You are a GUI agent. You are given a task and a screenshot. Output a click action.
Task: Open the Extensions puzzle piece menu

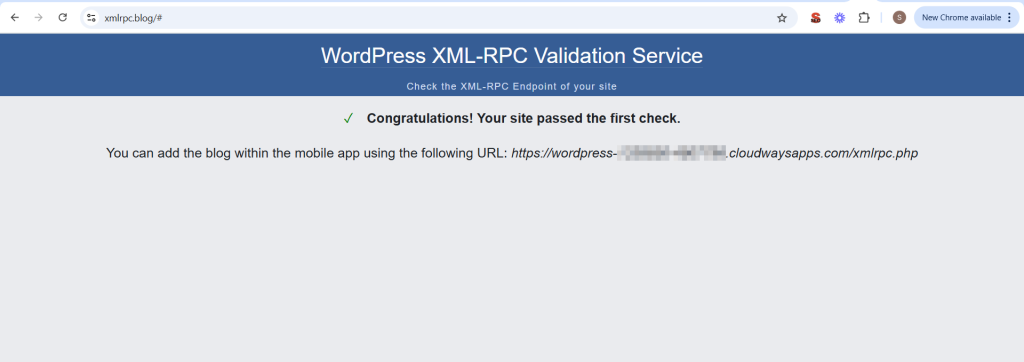click(864, 18)
